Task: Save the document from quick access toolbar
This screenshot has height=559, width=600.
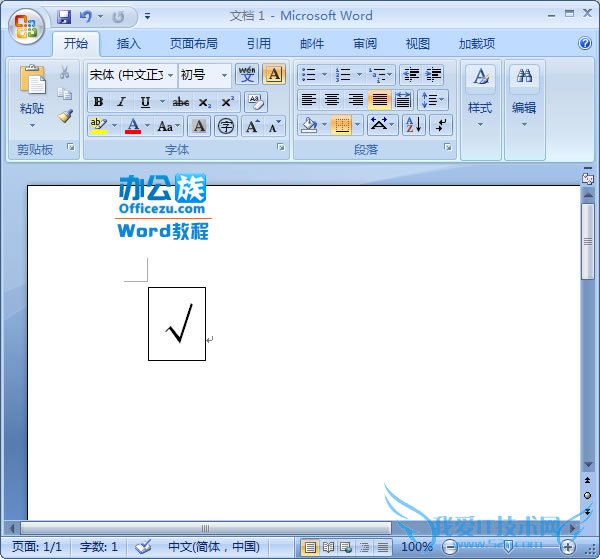Action: click(x=64, y=16)
